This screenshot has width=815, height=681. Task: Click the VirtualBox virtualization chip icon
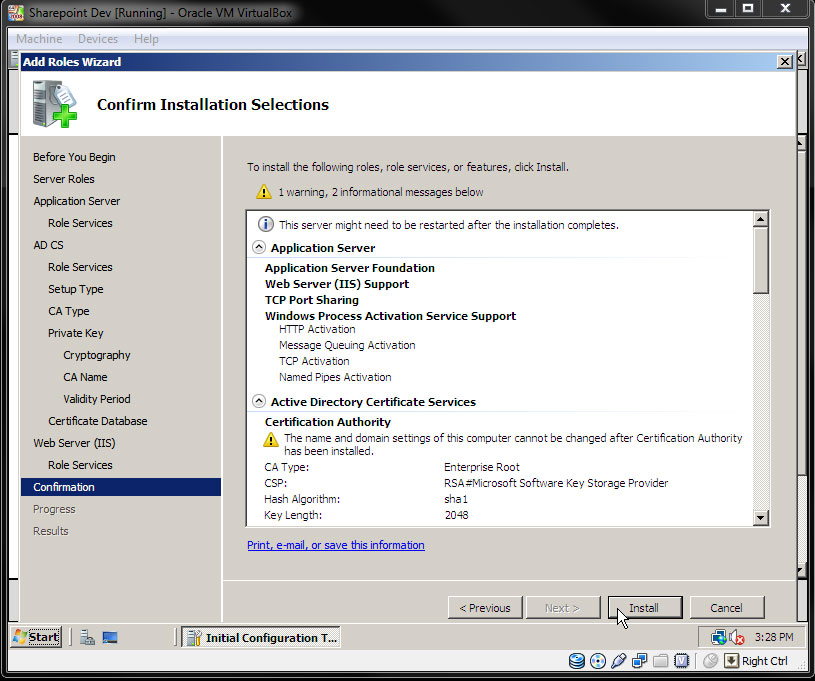point(681,661)
